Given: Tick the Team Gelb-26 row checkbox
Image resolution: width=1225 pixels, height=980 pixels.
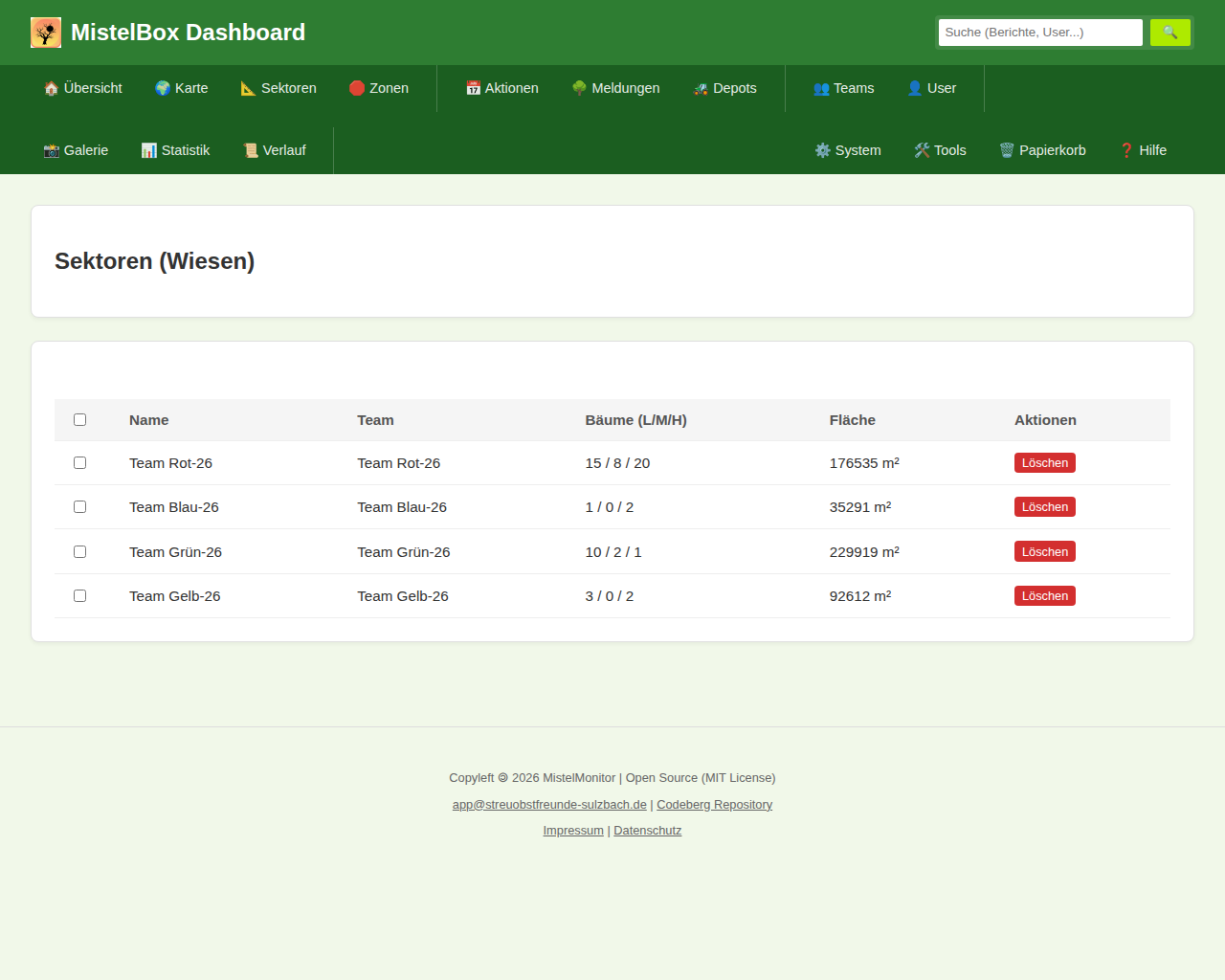Looking at the screenshot, I should [x=80, y=596].
